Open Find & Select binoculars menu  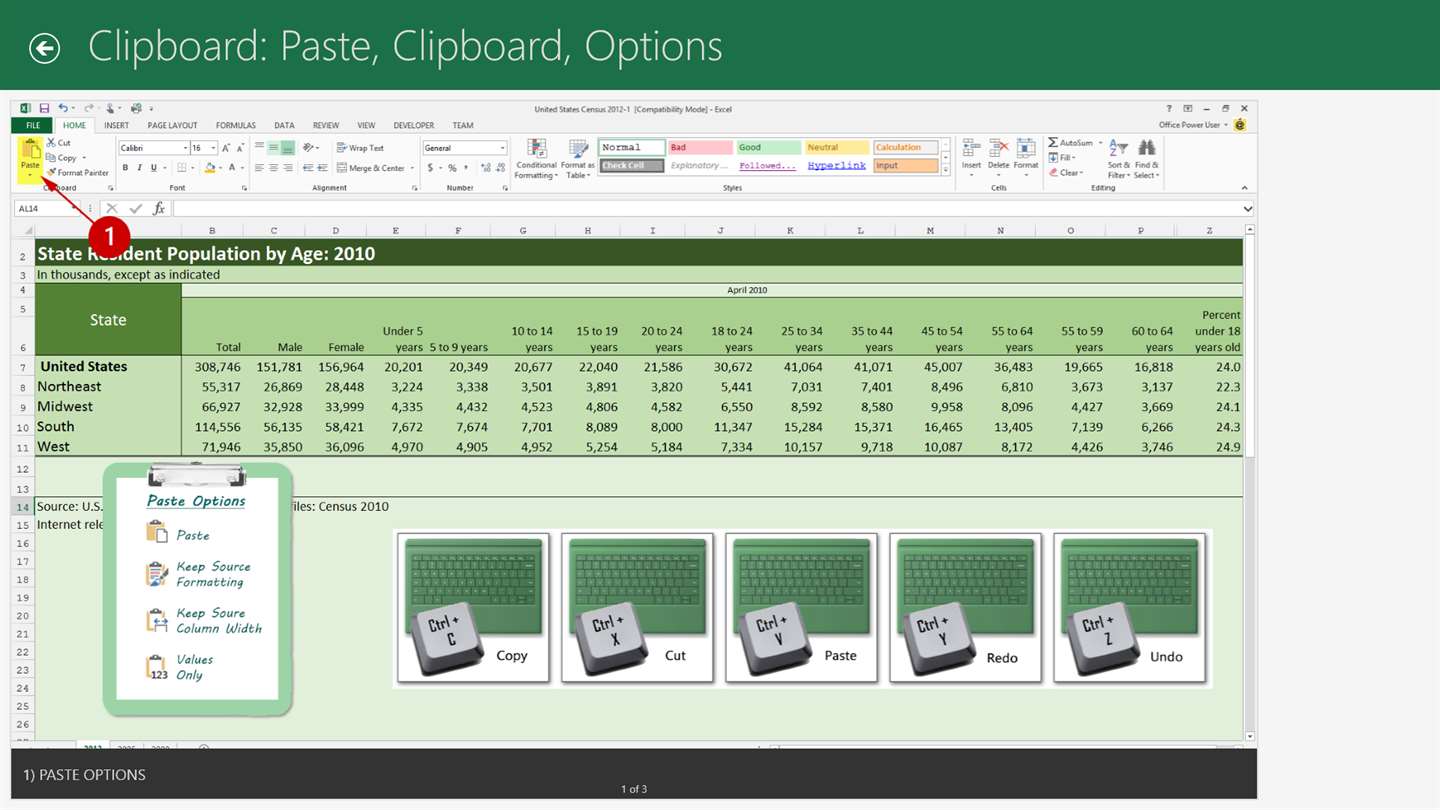click(x=1146, y=160)
